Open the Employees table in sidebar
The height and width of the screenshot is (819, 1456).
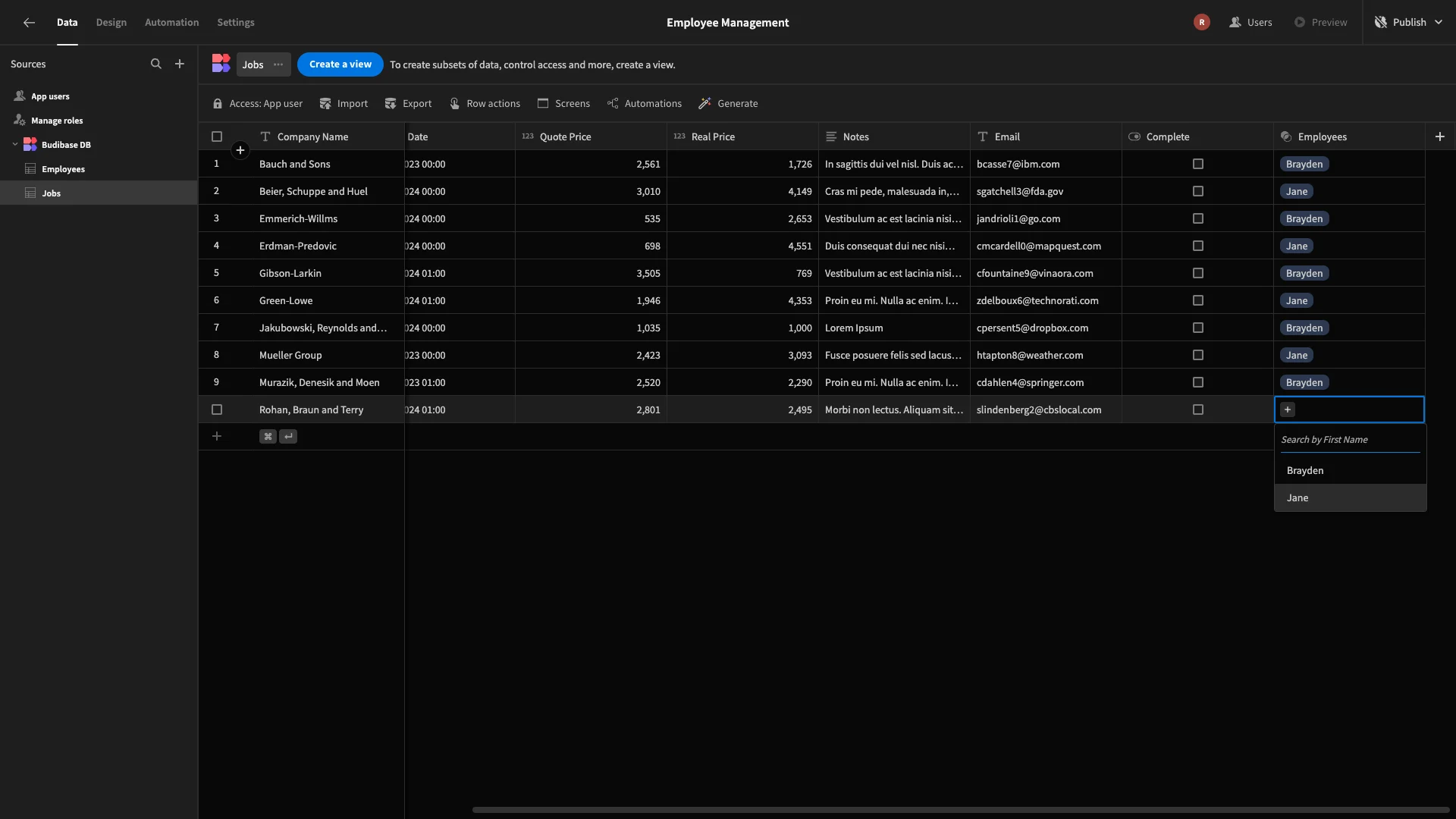(99, 169)
